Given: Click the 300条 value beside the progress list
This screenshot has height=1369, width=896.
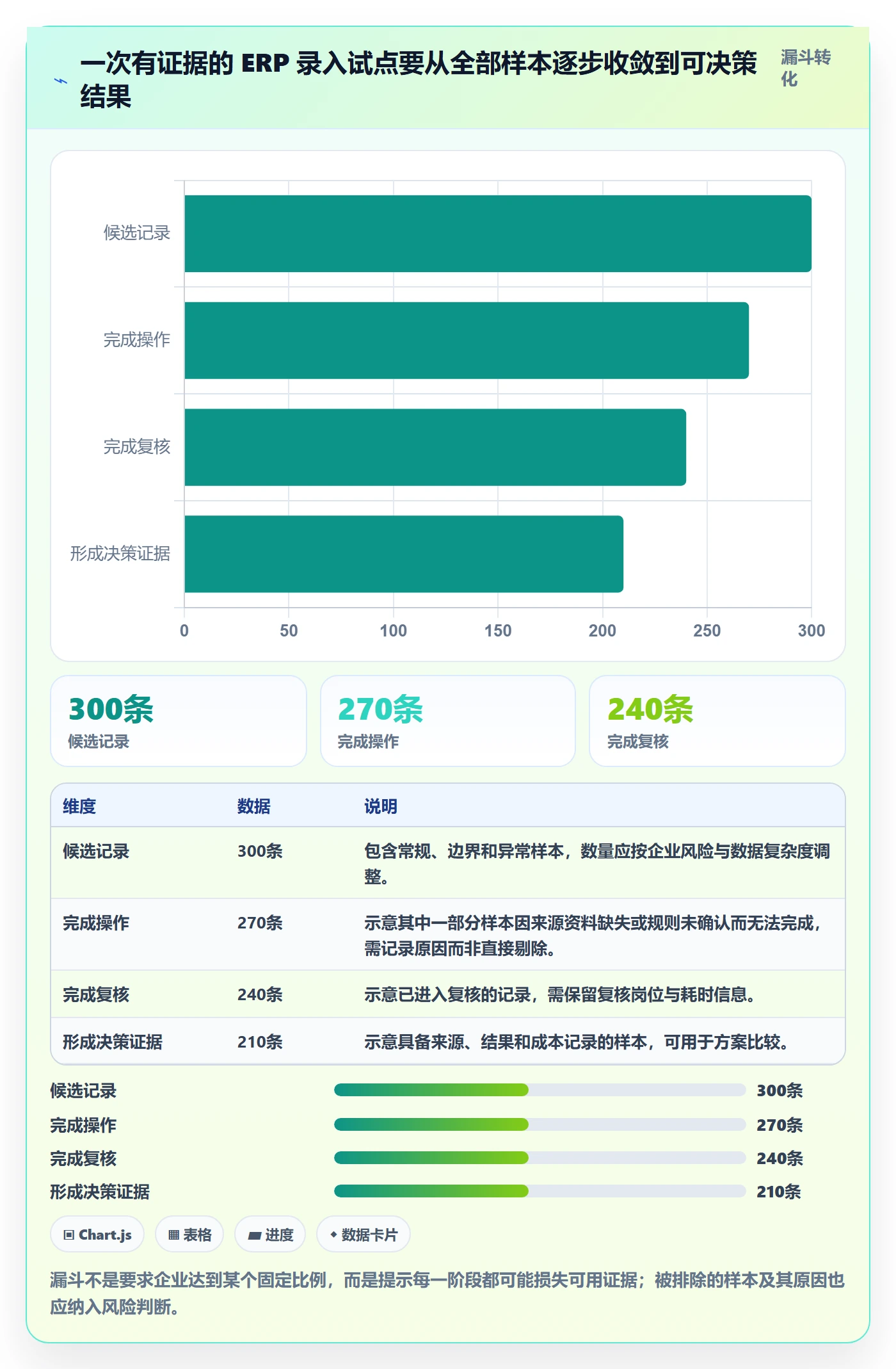Looking at the screenshot, I should (780, 1090).
